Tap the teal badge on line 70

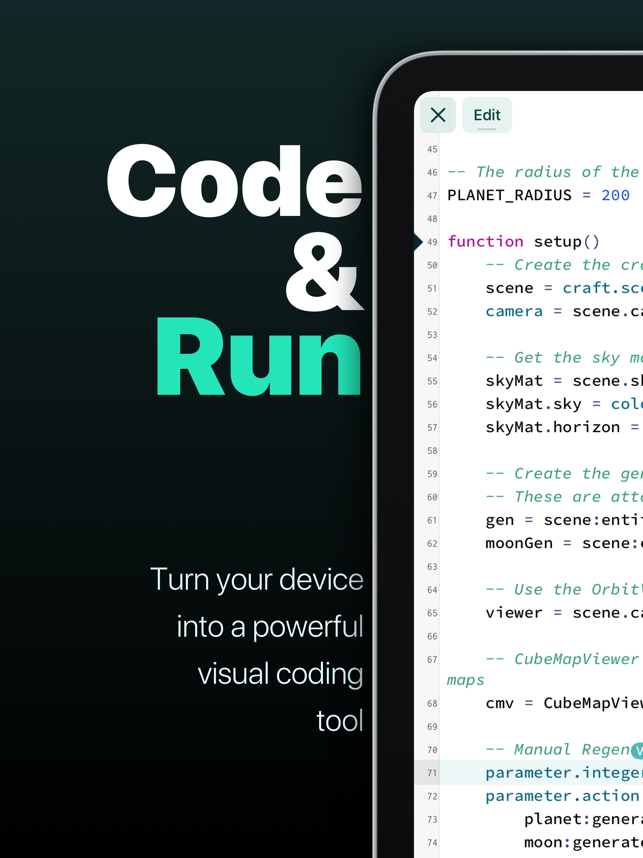(x=637, y=750)
